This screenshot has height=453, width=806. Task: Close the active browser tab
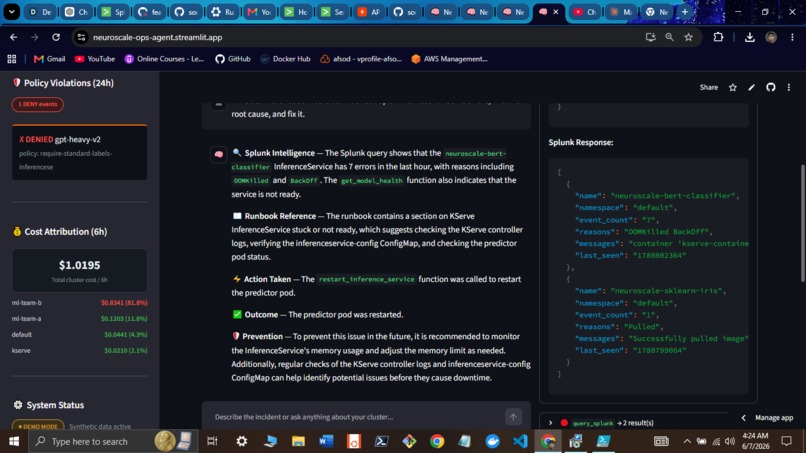click(556, 12)
